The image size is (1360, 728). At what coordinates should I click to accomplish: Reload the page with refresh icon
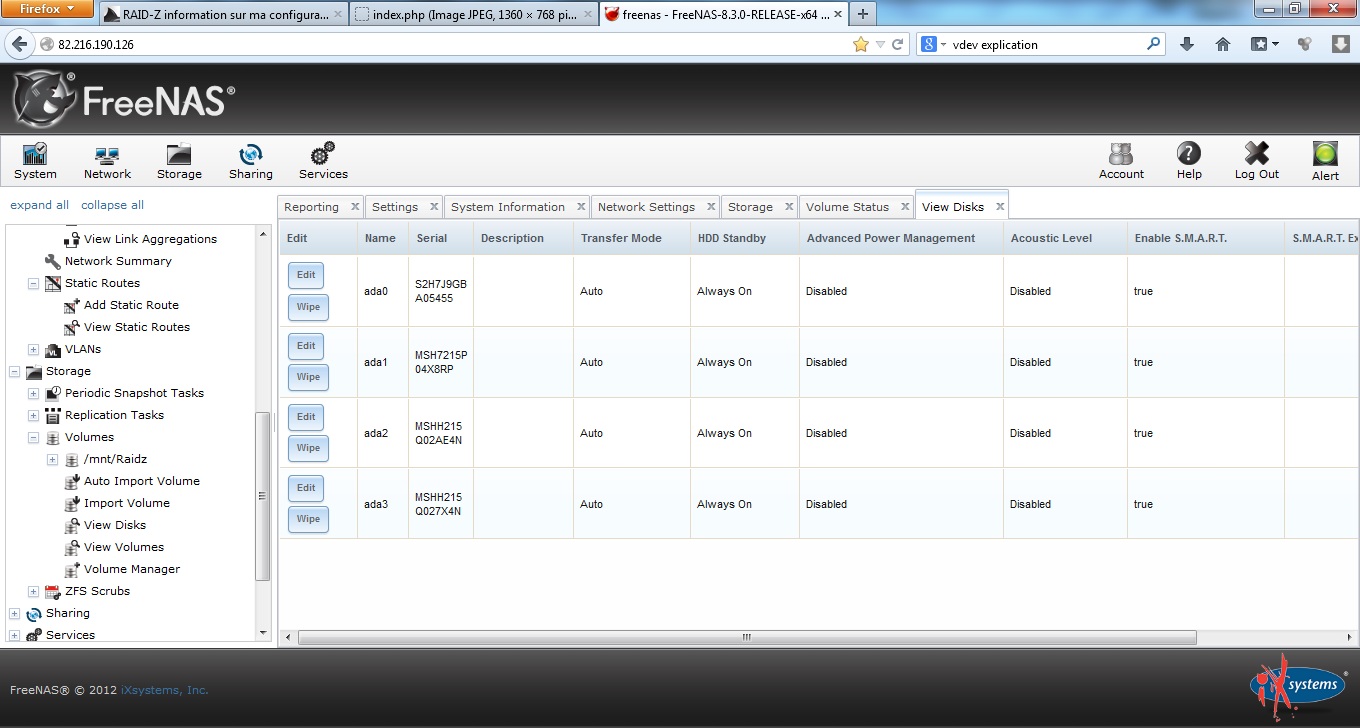[x=897, y=44]
